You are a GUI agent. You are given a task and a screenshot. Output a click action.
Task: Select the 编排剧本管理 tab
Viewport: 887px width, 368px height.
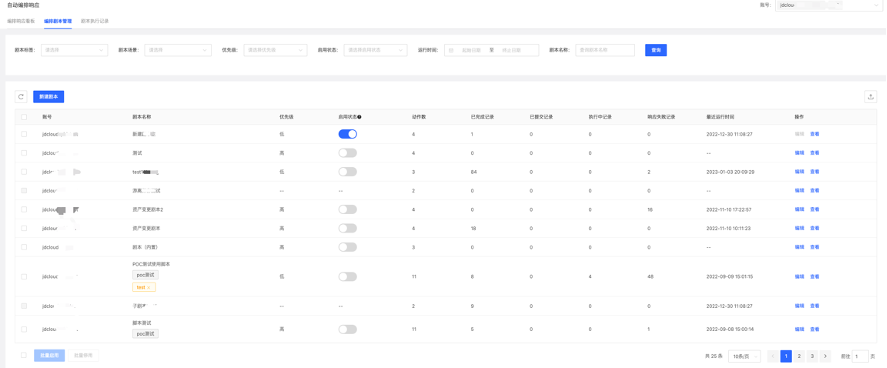point(58,21)
